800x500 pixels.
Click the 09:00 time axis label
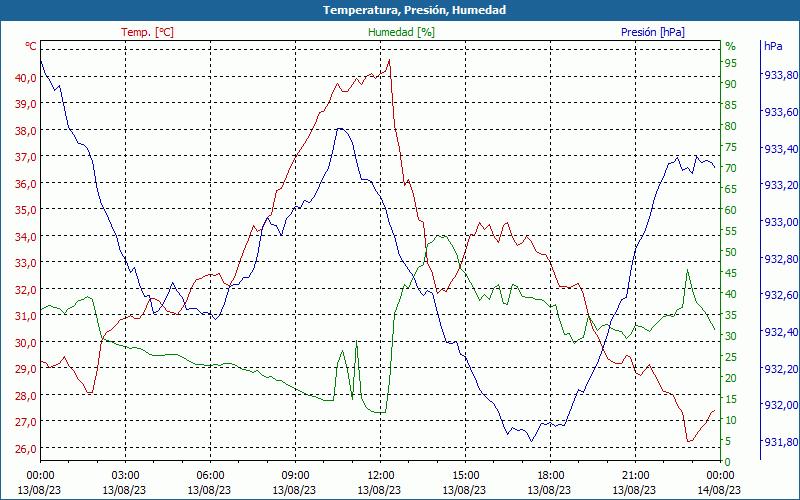(295, 477)
